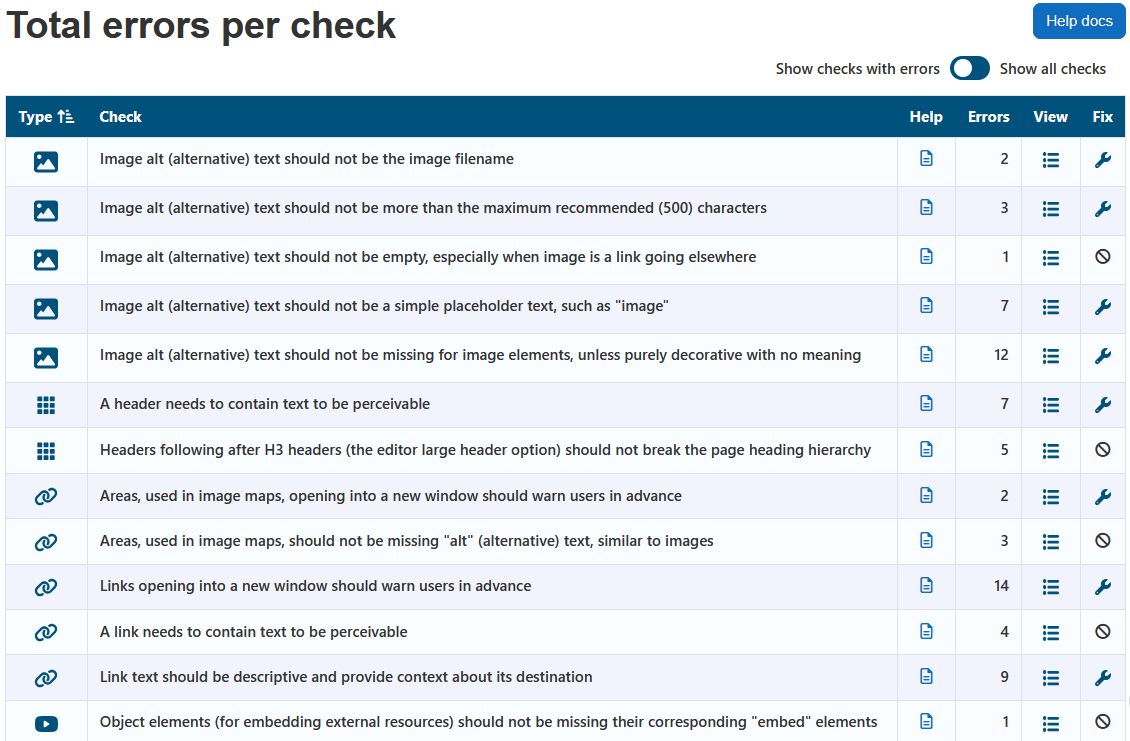View errors for header needs text check
1130x741 pixels.
(1051, 405)
